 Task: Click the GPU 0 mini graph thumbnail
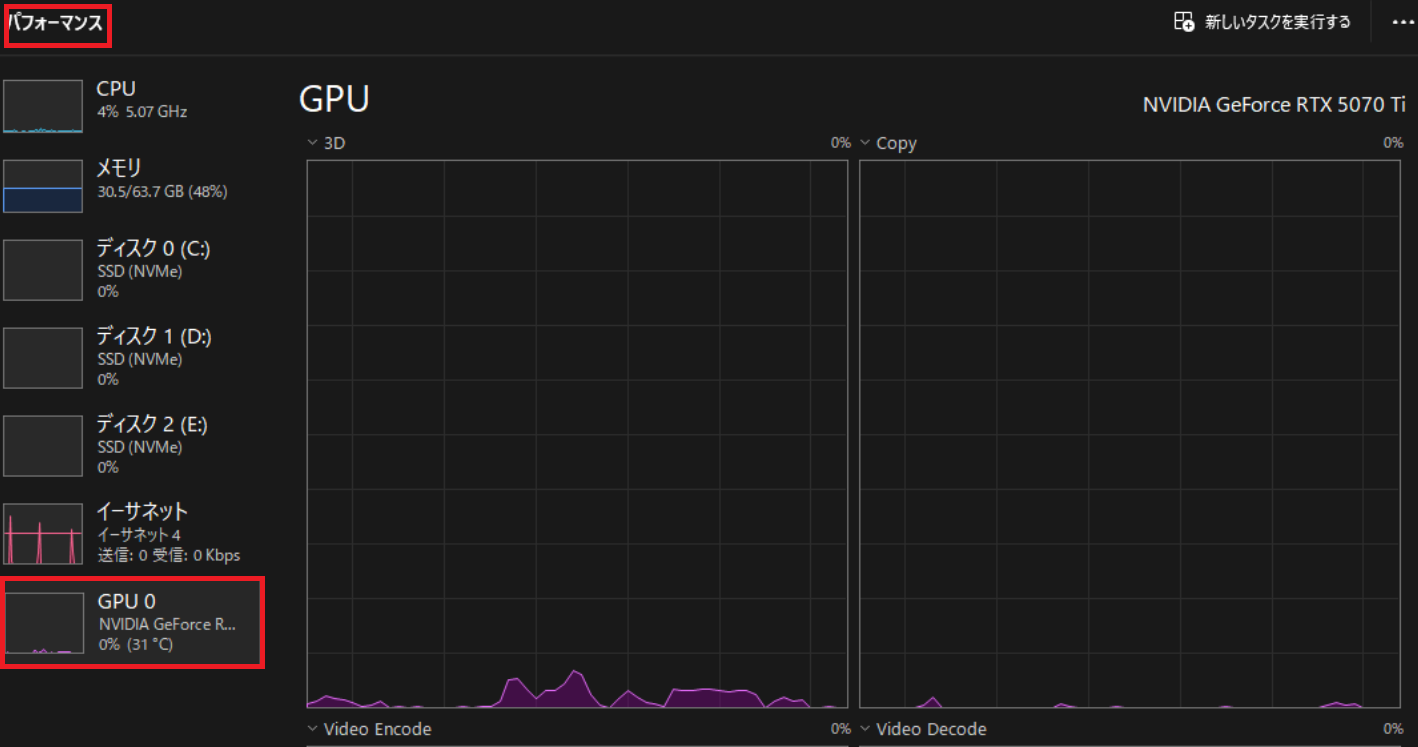pyautogui.click(x=45, y=623)
